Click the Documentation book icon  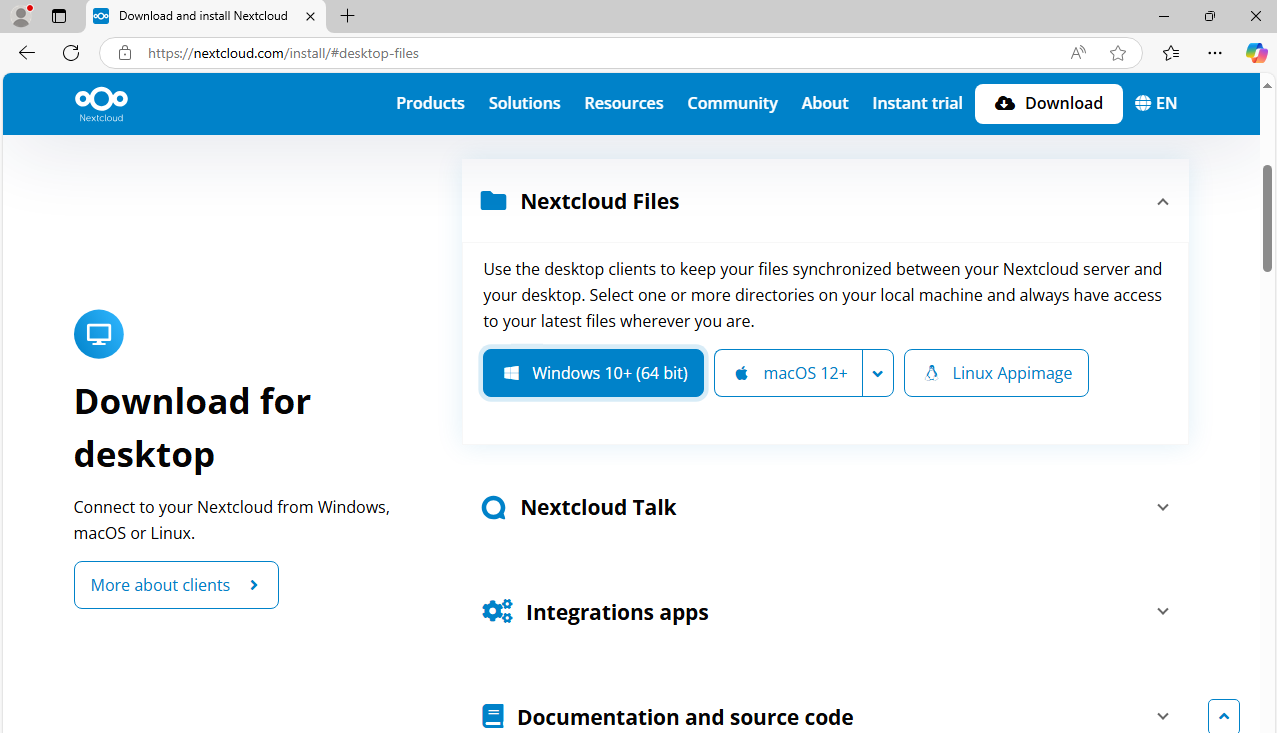(x=492, y=716)
